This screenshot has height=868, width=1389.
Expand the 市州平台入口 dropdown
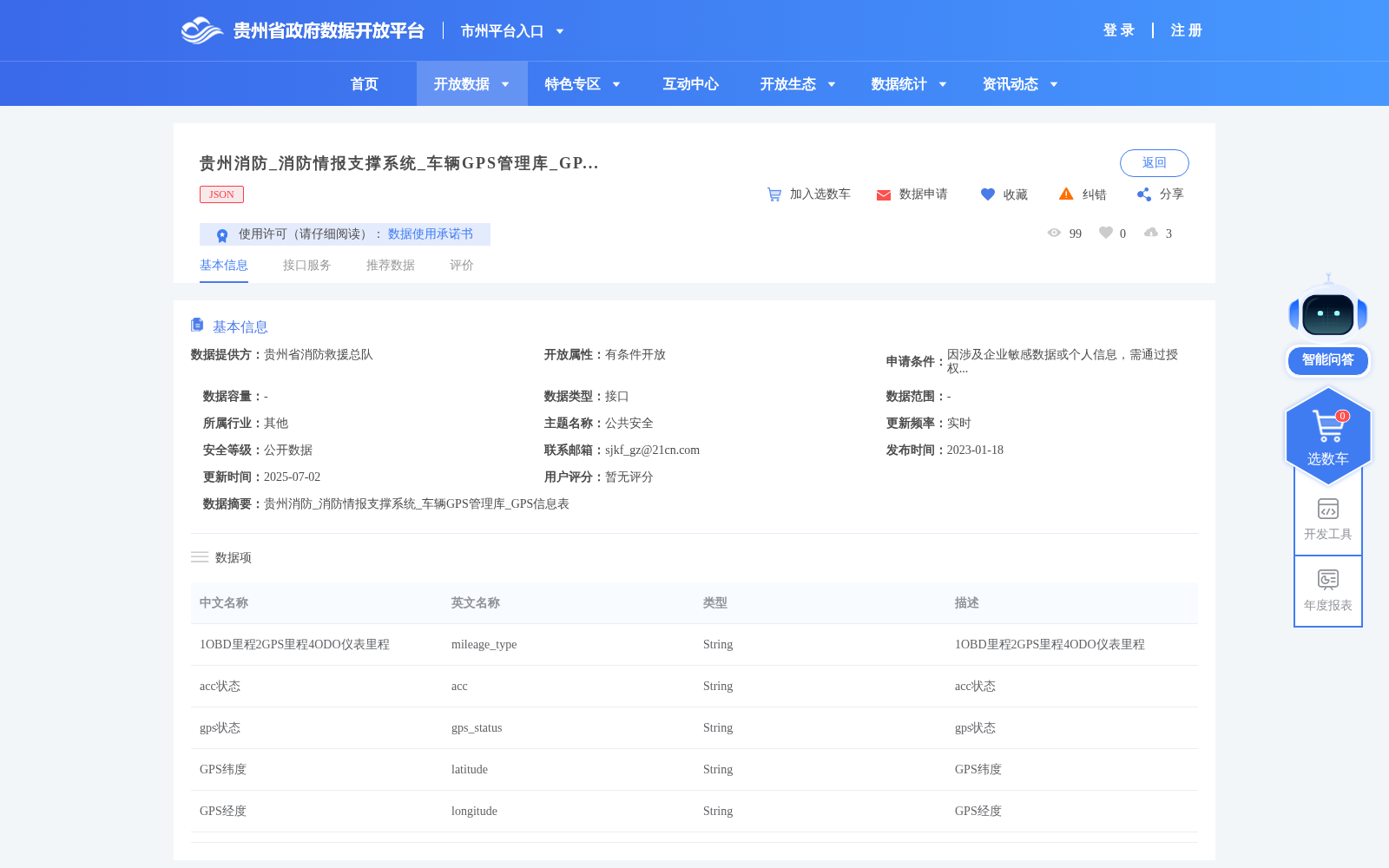click(560, 31)
